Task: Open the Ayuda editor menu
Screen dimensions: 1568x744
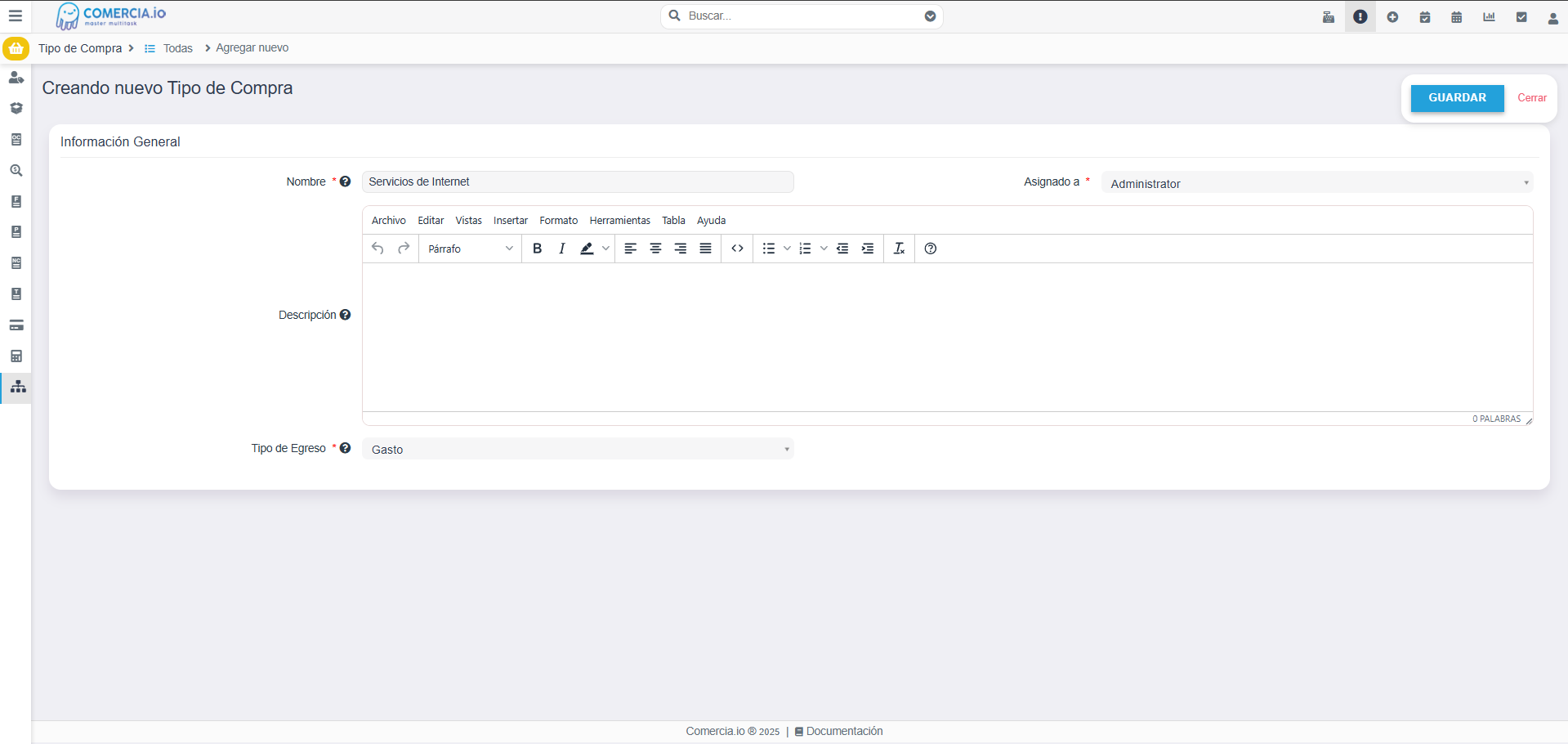Action: tap(712, 221)
